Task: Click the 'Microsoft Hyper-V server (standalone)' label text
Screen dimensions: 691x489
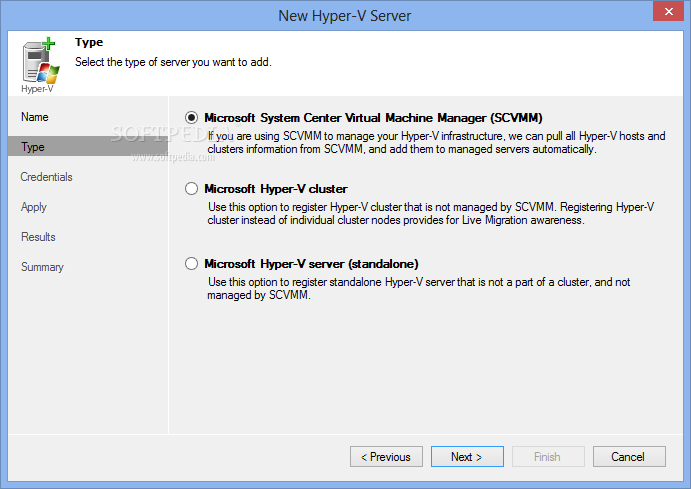Action: pyautogui.click(x=311, y=264)
